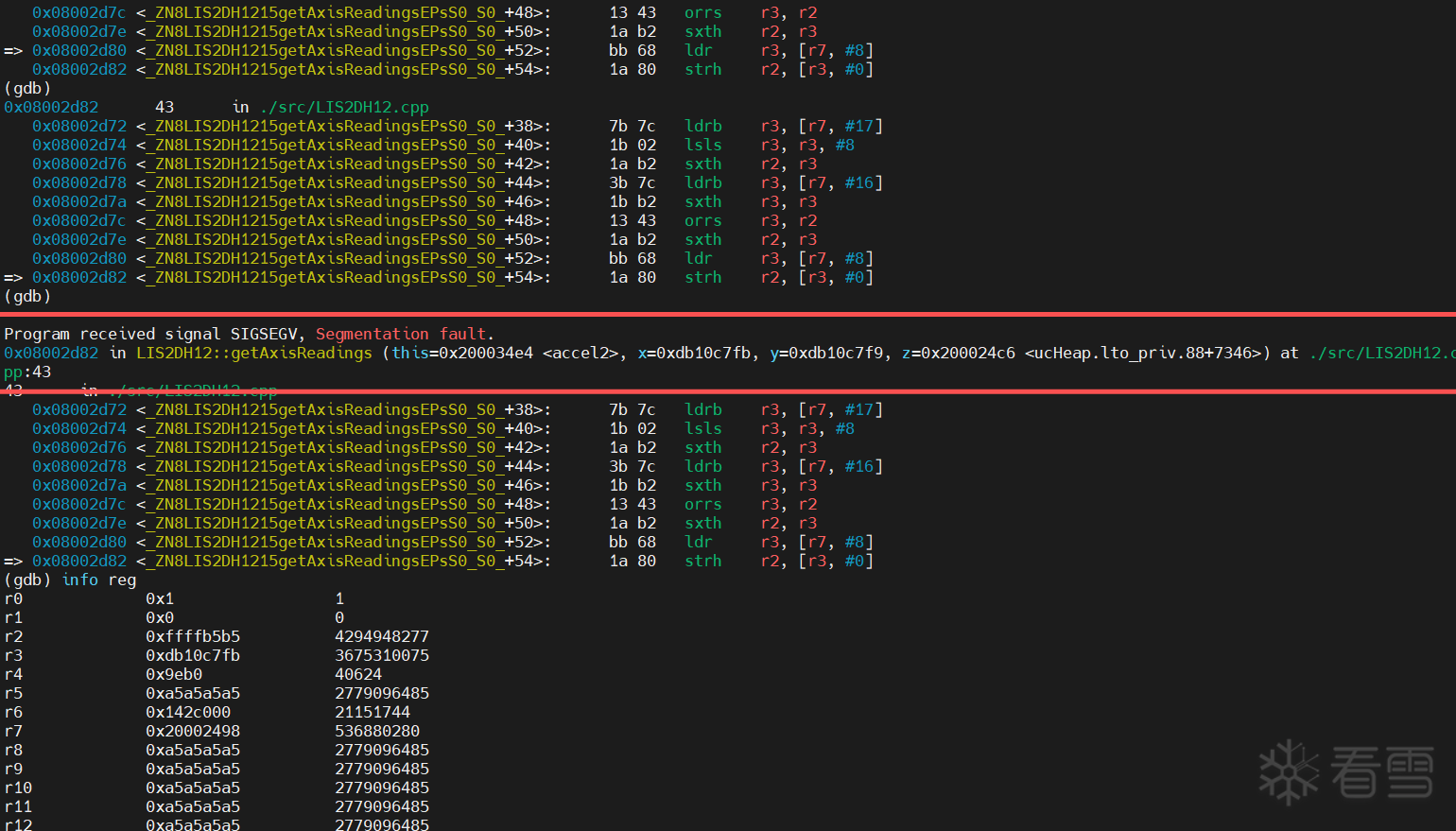Click decimal value 3675310075
Image resolution: width=1456 pixels, height=831 pixels.
[382, 655]
